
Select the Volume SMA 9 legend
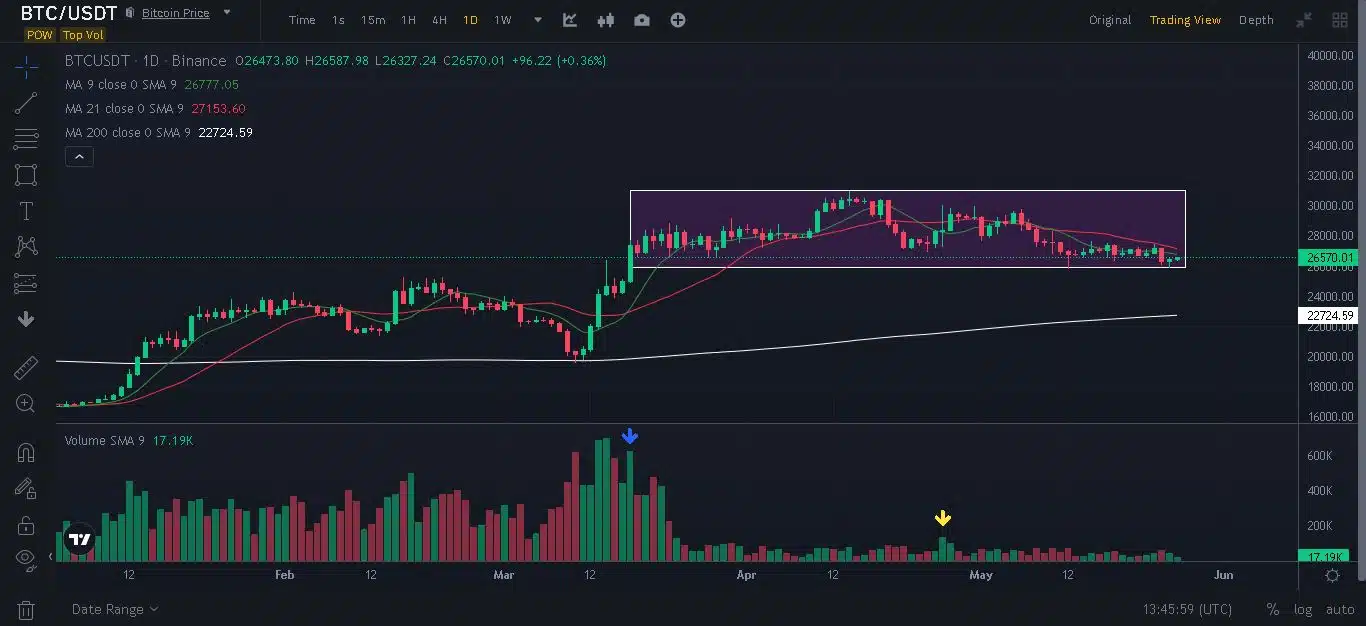pyautogui.click(x=129, y=440)
